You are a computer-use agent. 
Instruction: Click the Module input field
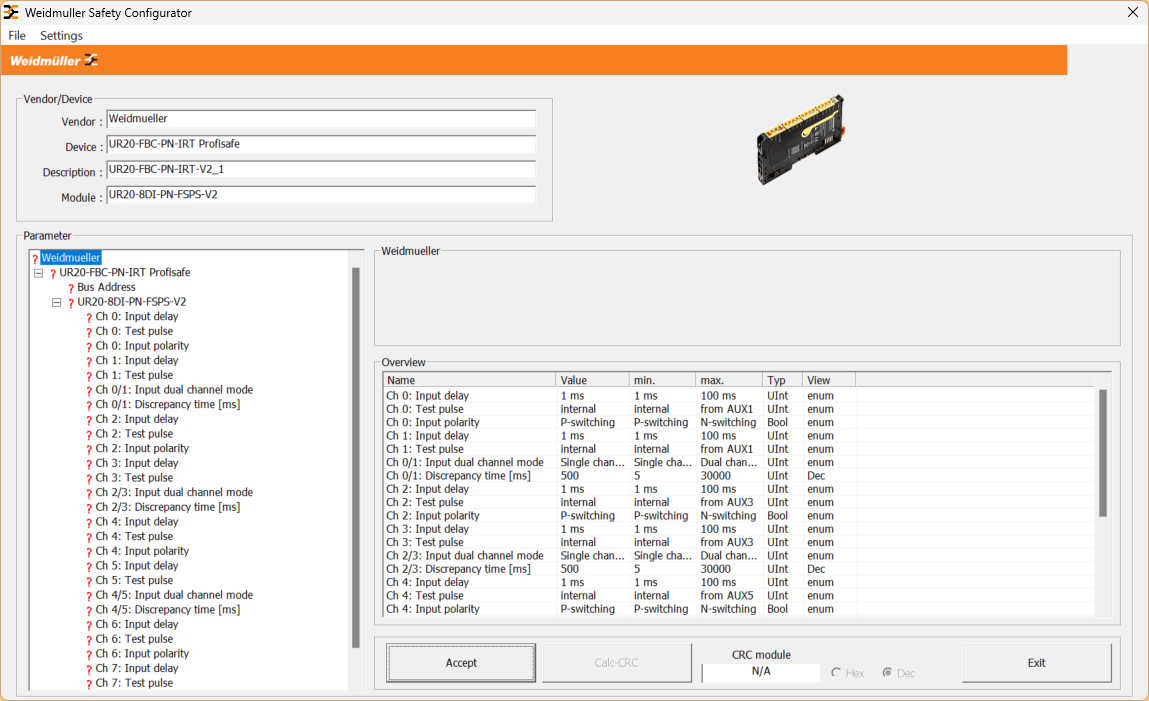pyautogui.click(x=321, y=195)
